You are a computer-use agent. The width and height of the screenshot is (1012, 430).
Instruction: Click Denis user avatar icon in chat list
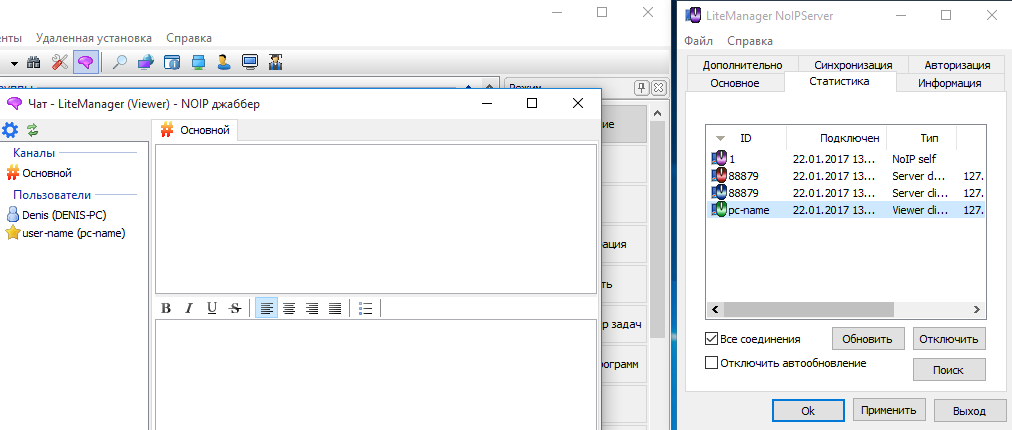click(12, 214)
